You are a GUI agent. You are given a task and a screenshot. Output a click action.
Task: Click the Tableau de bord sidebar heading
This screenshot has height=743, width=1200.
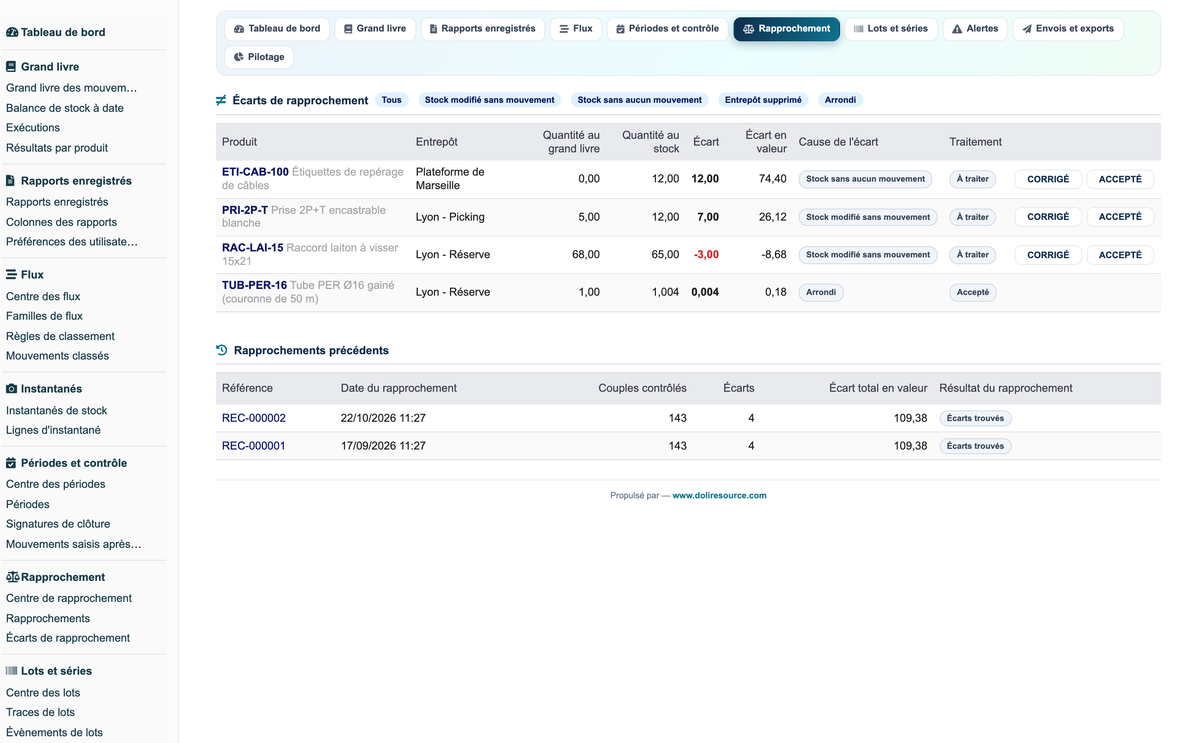point(56,32)
